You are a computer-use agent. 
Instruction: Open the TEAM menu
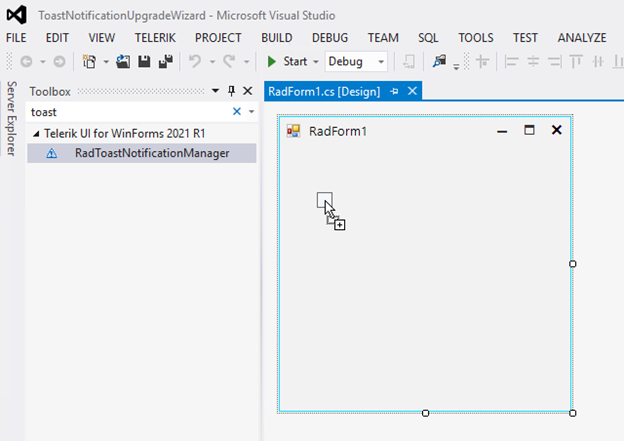coord(383,38)
